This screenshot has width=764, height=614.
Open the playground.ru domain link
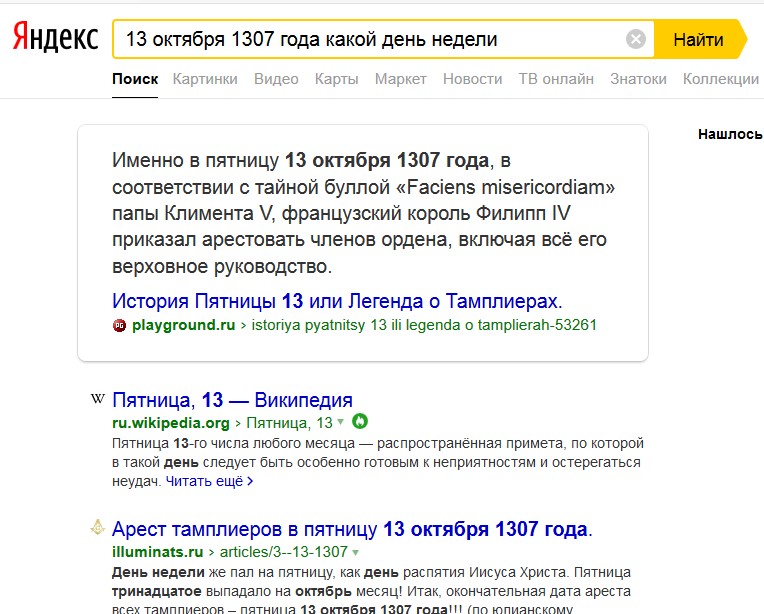[184, 325]
